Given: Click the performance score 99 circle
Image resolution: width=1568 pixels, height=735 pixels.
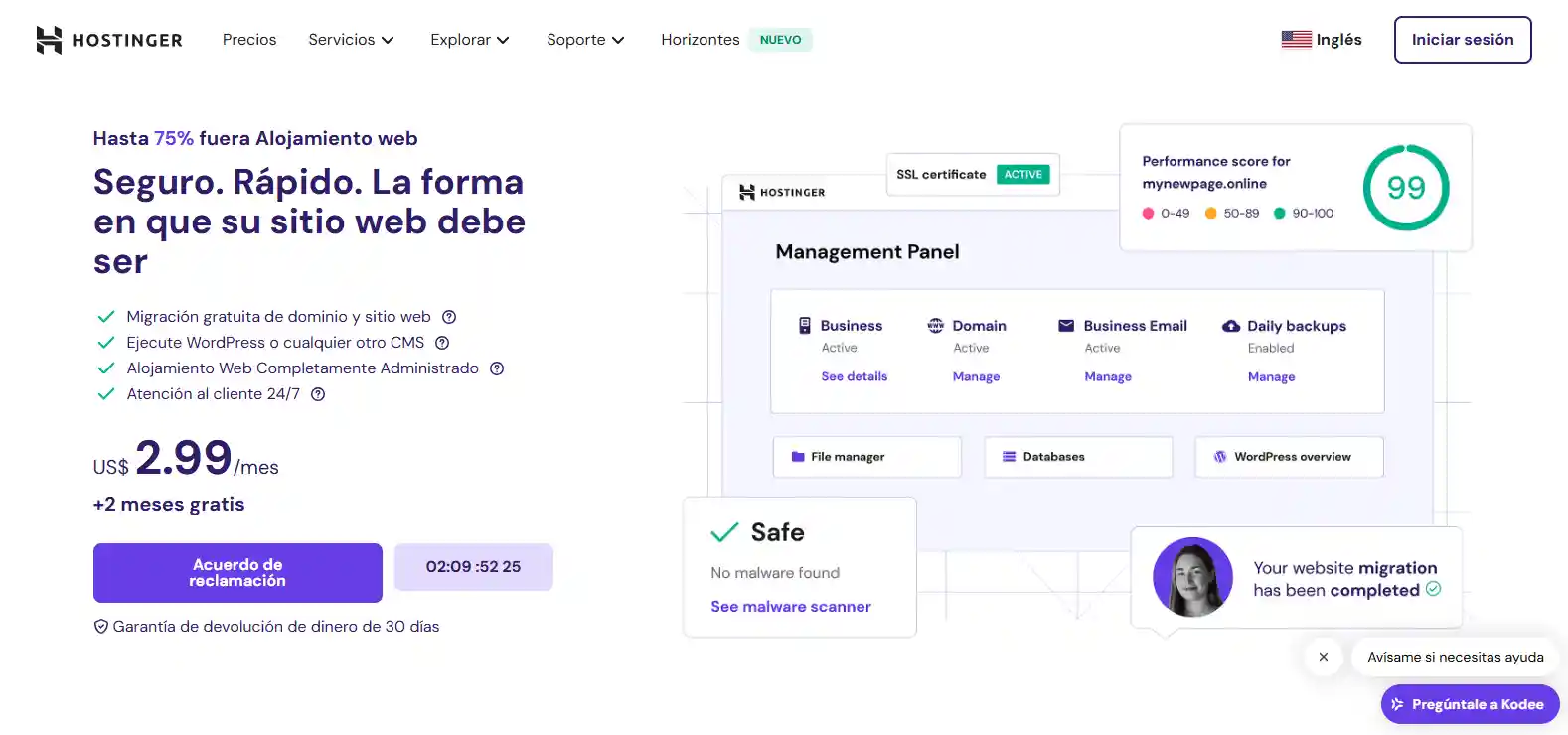Looking at the screenshot, I should pos(1405,188).
